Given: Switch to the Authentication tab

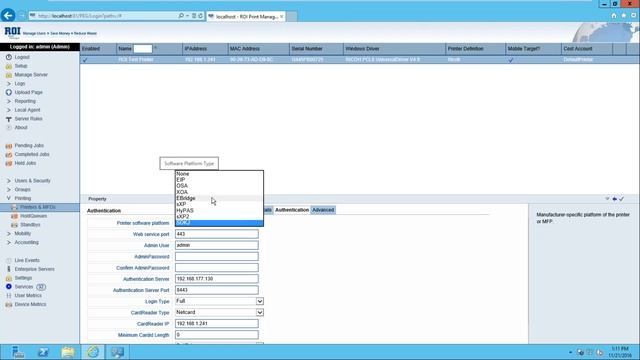Looking at the screenshot, I should pyautogui.click(x=292, y=210).
